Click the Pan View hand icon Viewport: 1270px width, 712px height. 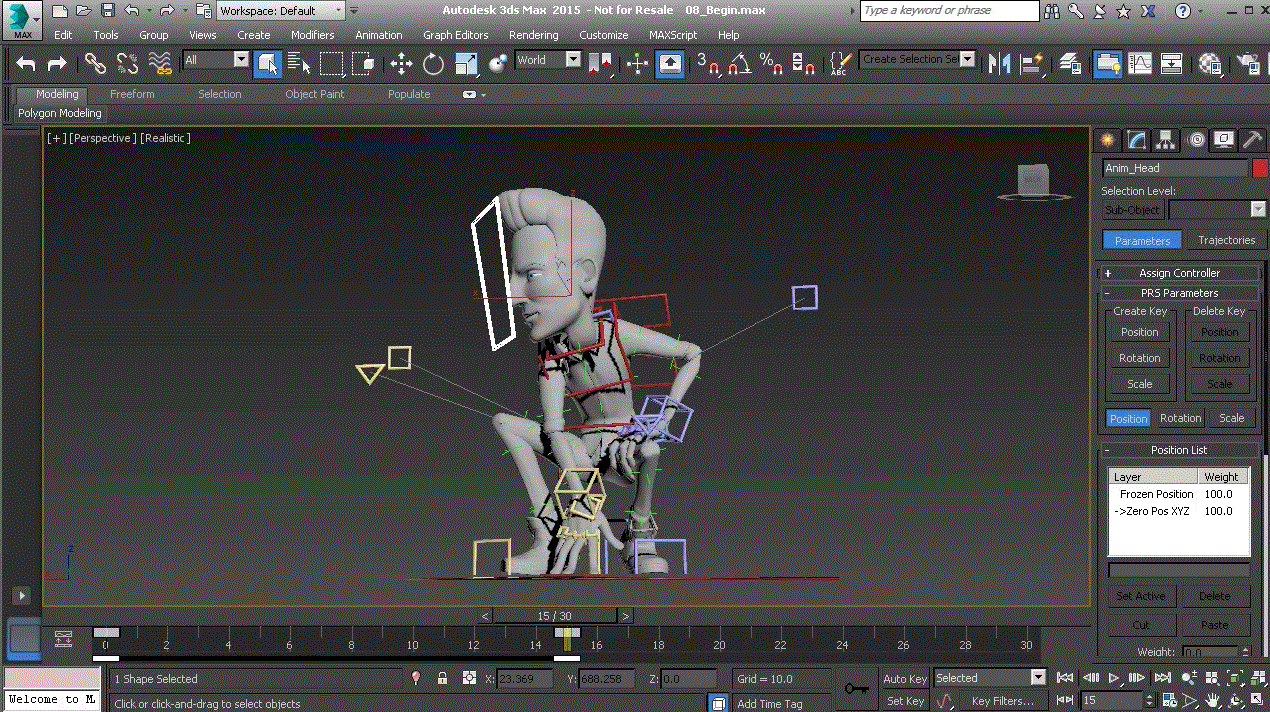point(1212,700)
